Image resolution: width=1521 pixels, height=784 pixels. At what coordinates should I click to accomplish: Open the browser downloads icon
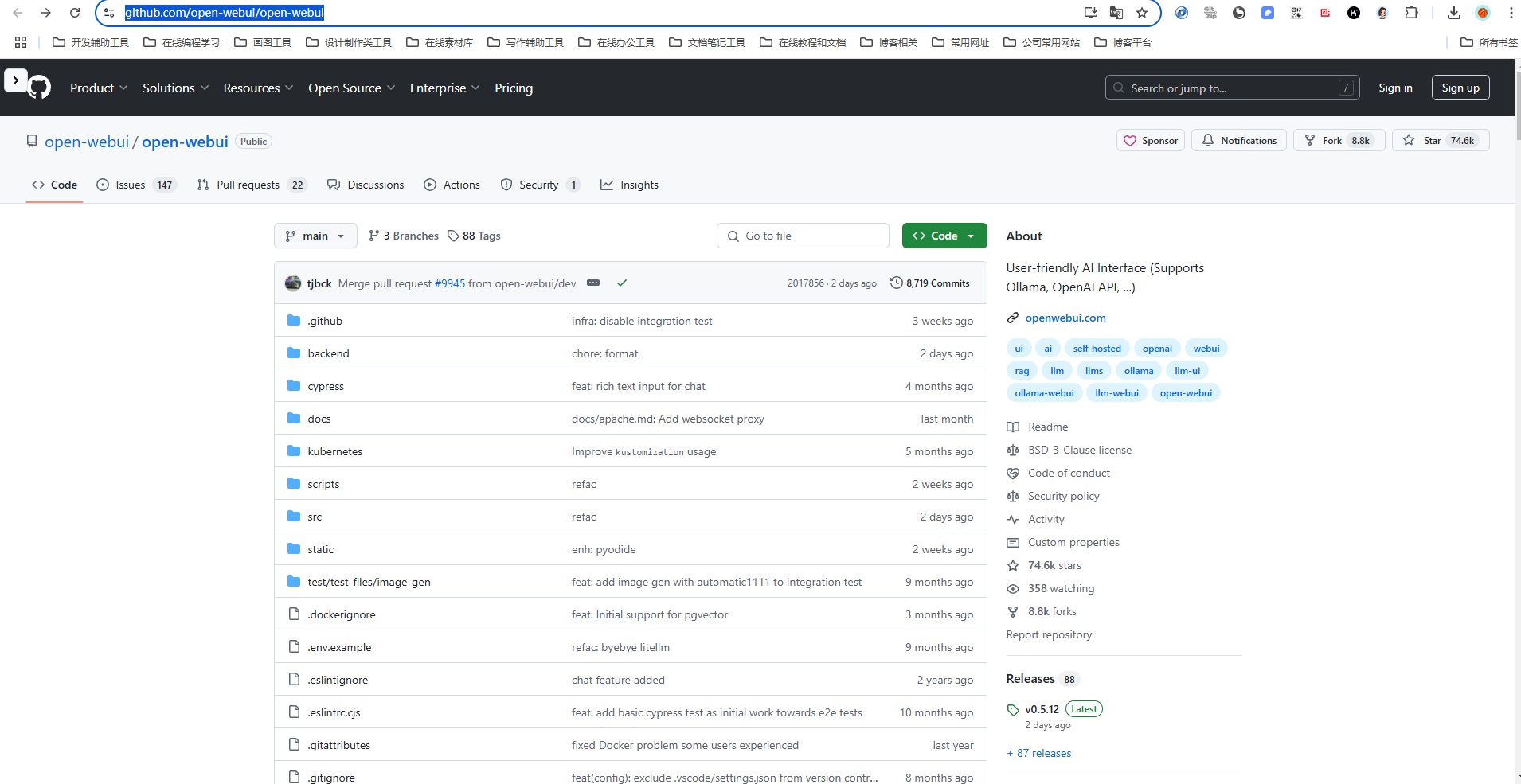(x=1453, y=13)
